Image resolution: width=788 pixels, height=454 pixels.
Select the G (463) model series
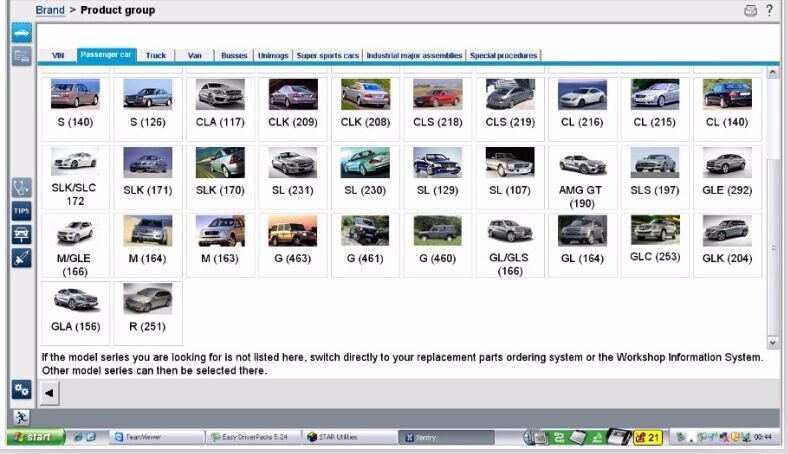pos(292,244)
